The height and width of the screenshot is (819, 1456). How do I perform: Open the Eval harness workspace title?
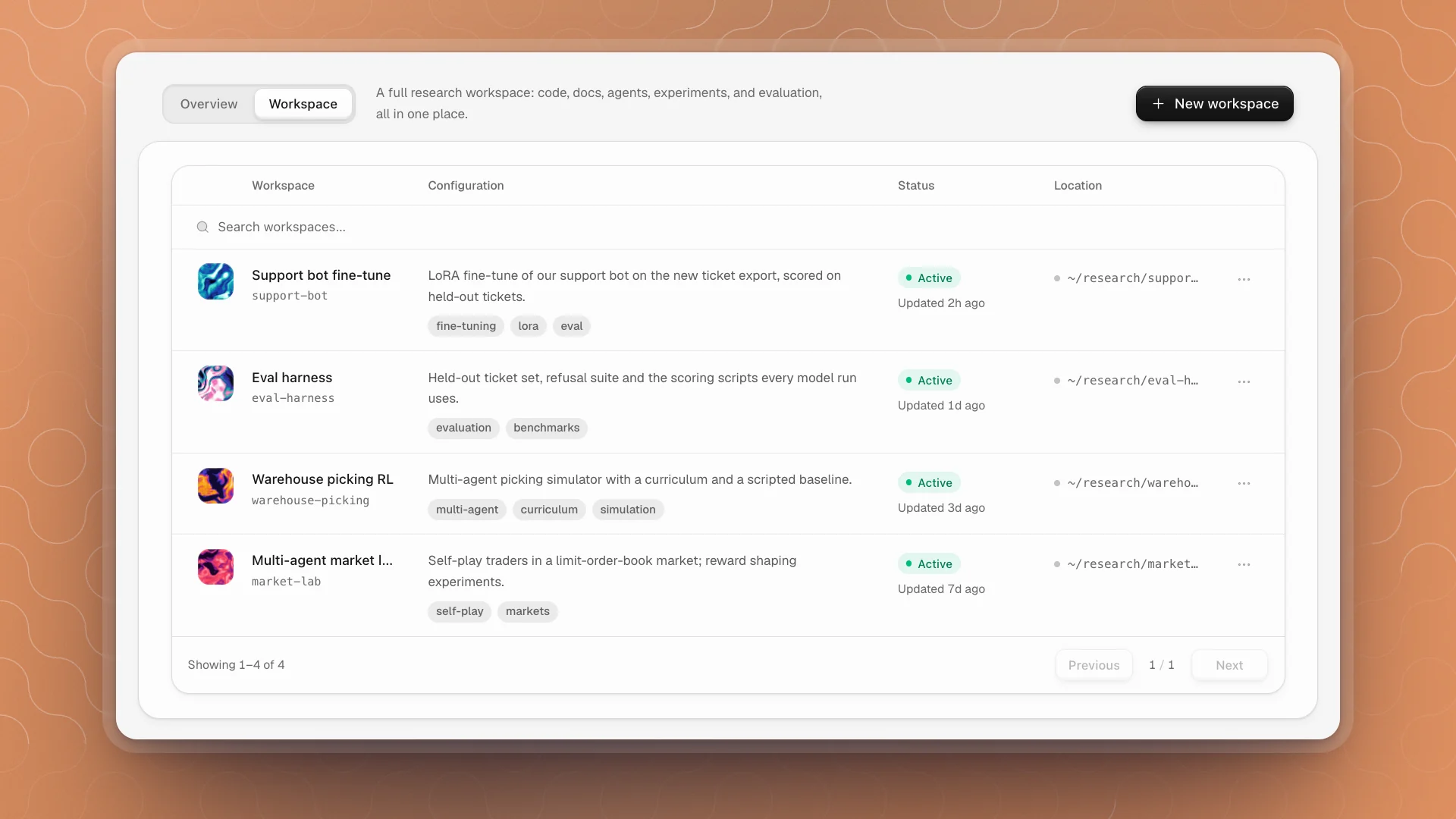tap(292, 378)
